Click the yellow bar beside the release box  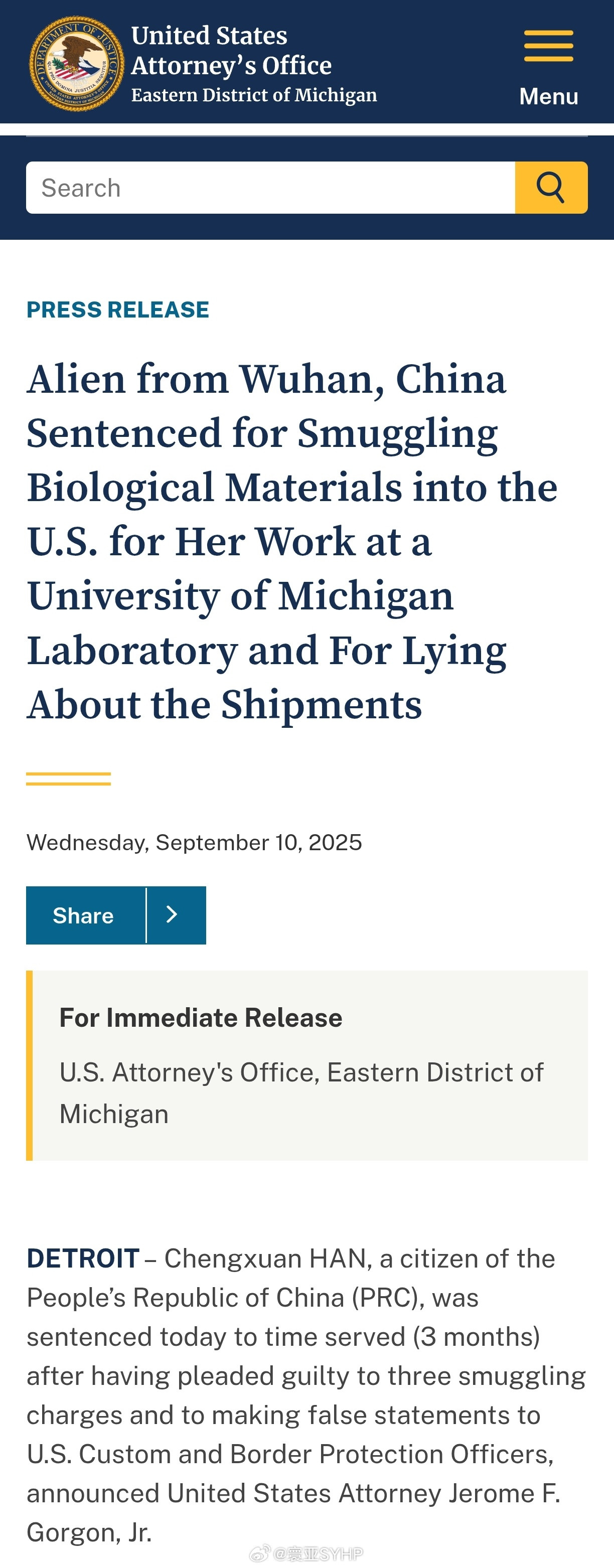(29, 1065)
